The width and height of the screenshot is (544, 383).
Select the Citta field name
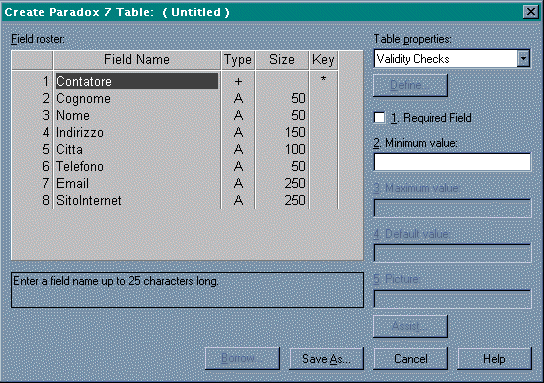pos(137,150)
